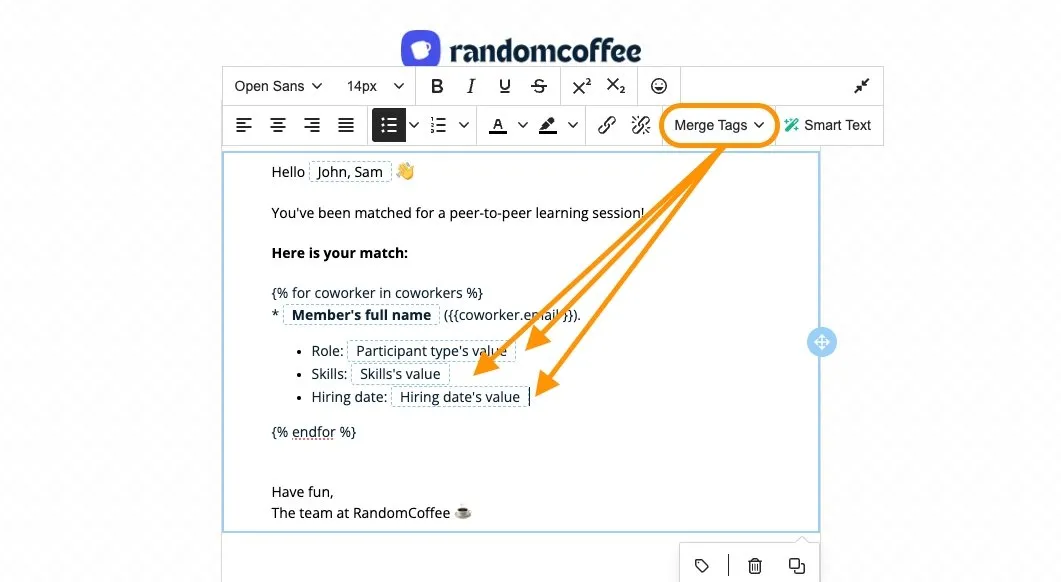Apply the text color
Viewport: 1061px width, 582px height.
coord(498,125)
